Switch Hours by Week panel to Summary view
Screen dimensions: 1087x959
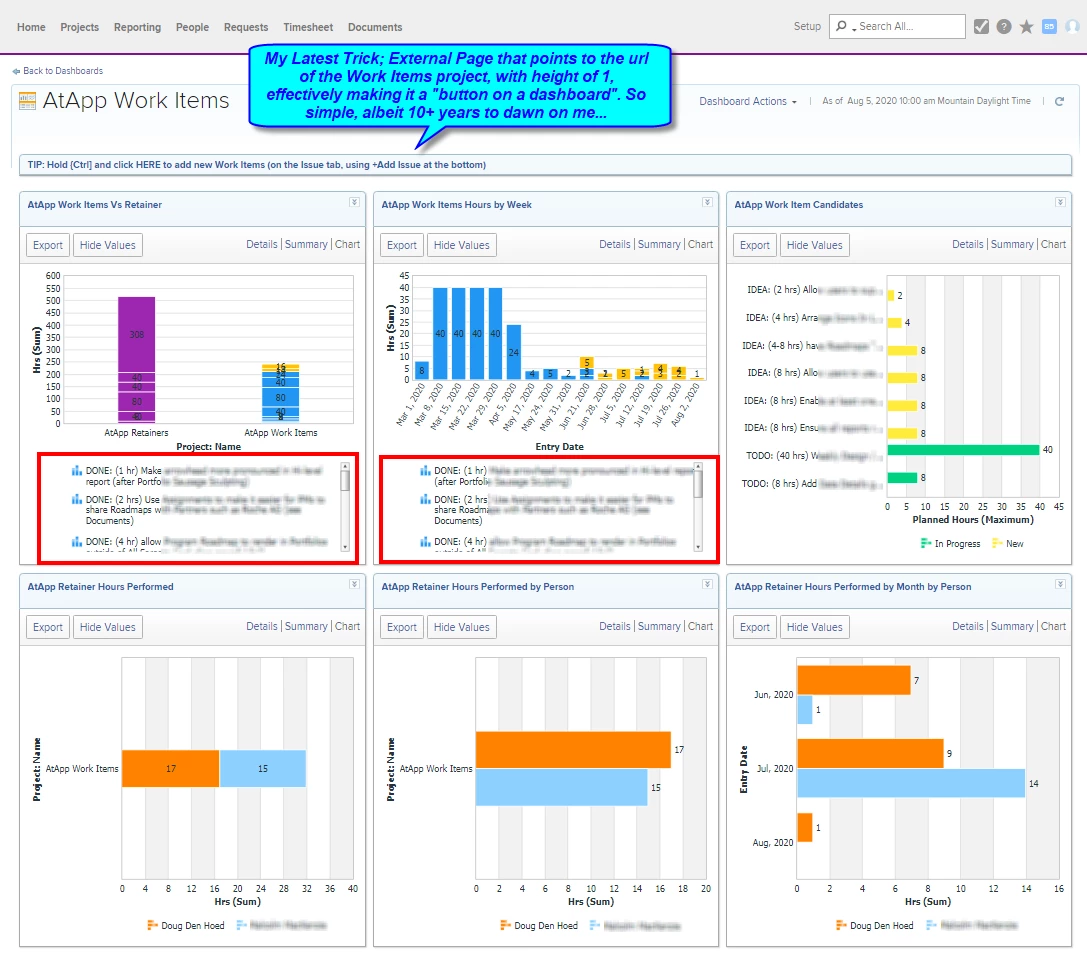(x=659, y=244)
